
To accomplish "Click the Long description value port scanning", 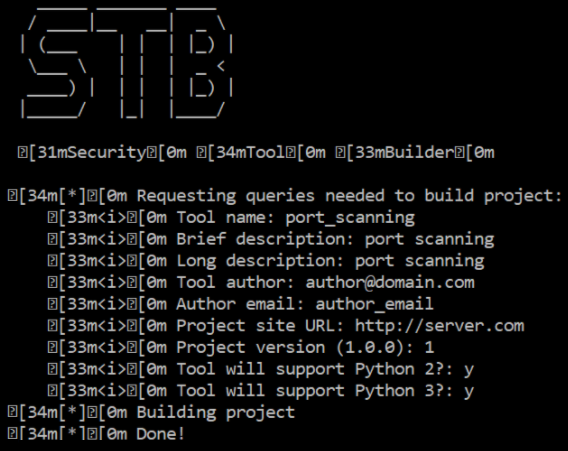I will 419,262.
